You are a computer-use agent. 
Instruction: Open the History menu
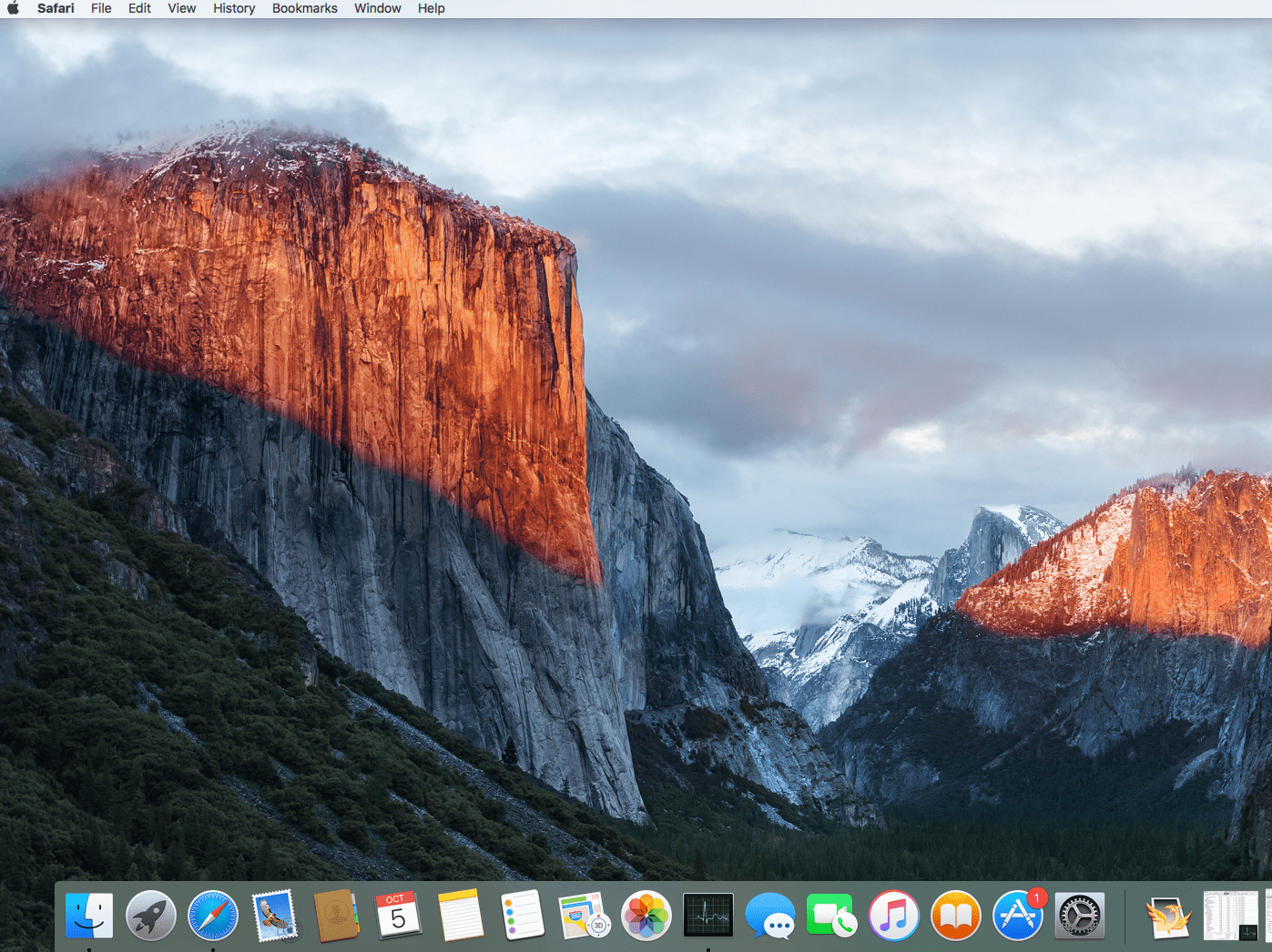click(233, 8)
